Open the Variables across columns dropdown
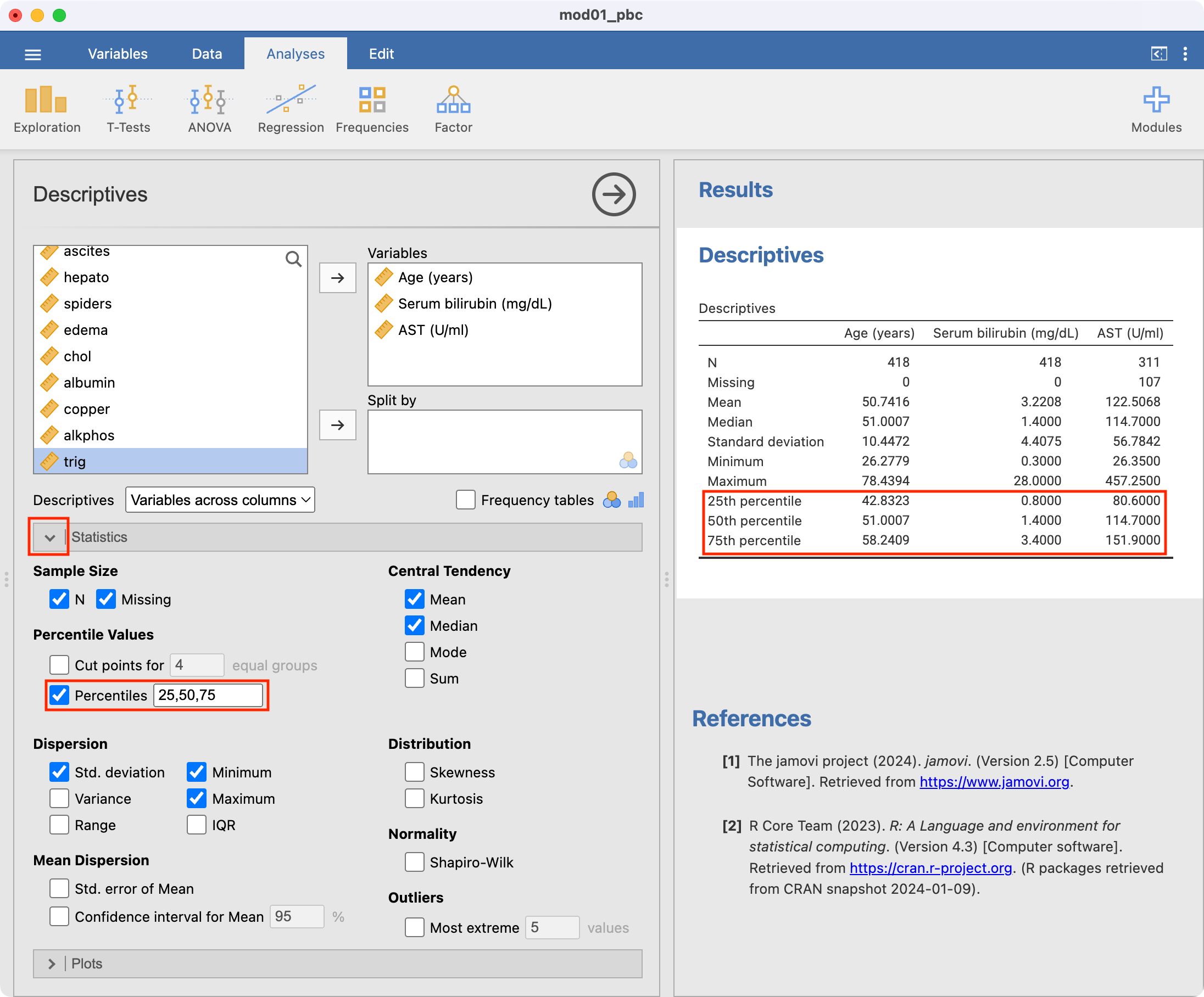 220,500
